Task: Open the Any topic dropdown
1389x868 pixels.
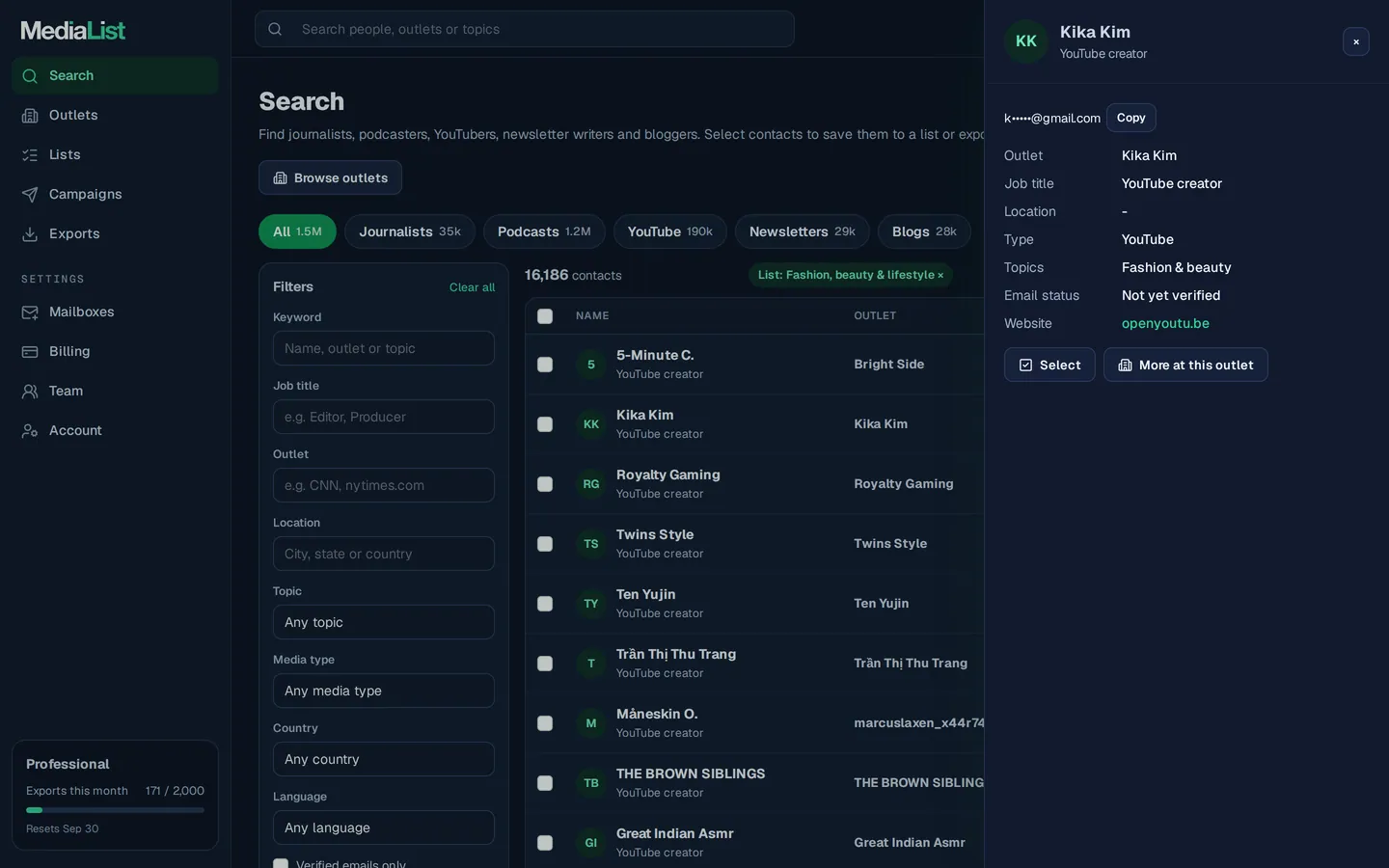Action: tap(384, 622)
